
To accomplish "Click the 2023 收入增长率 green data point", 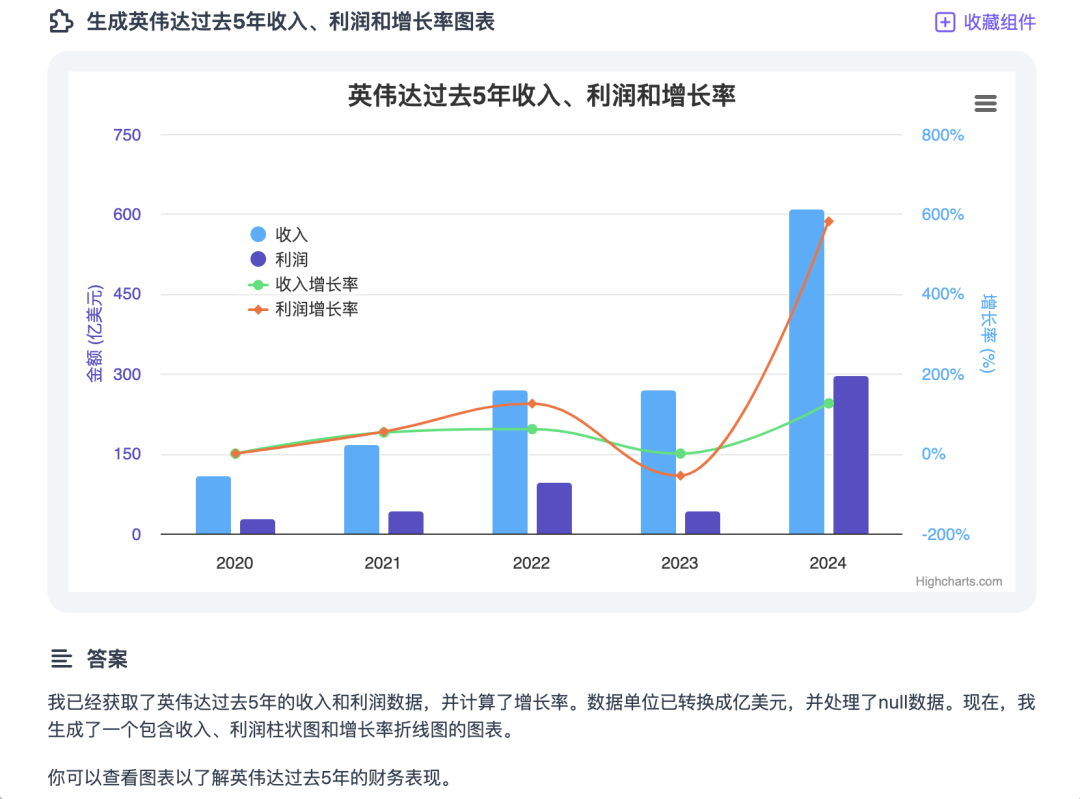I will coord(681,454).
